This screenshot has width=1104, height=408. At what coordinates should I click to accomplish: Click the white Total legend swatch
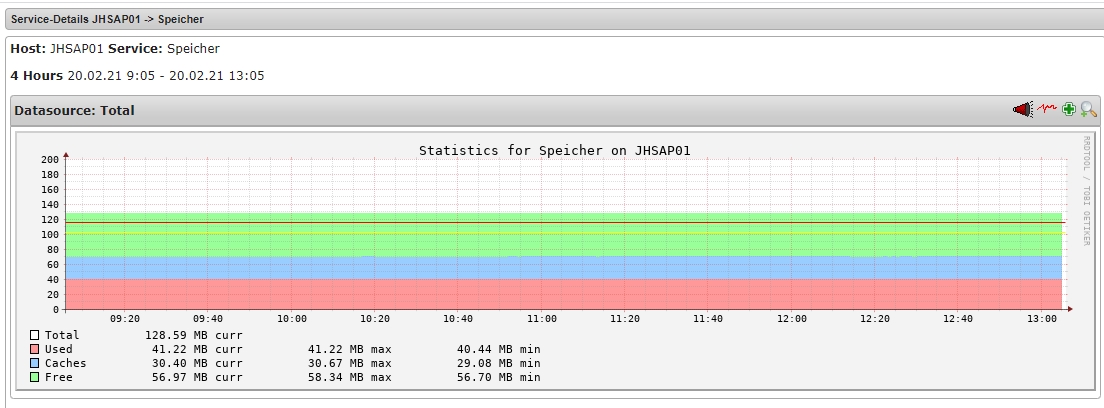(35, 335)
